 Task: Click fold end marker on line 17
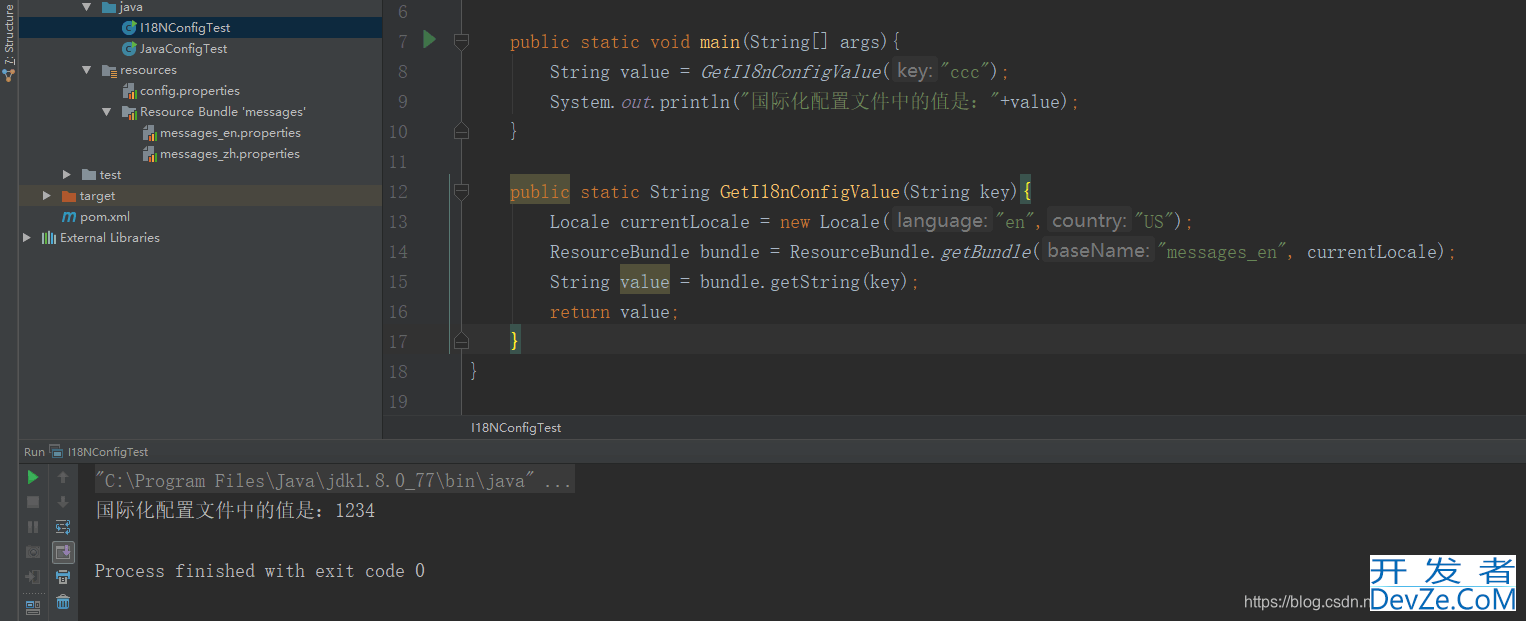(461, 340)
